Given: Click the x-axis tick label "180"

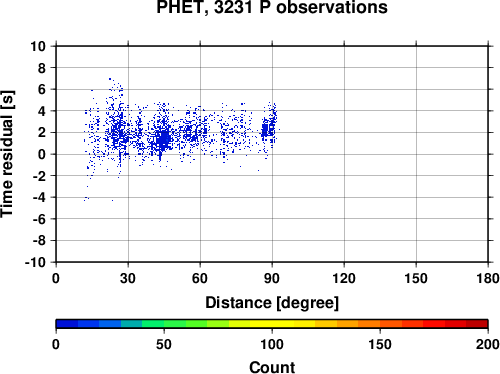Looking at the screenshot, I should click(488, 278).
